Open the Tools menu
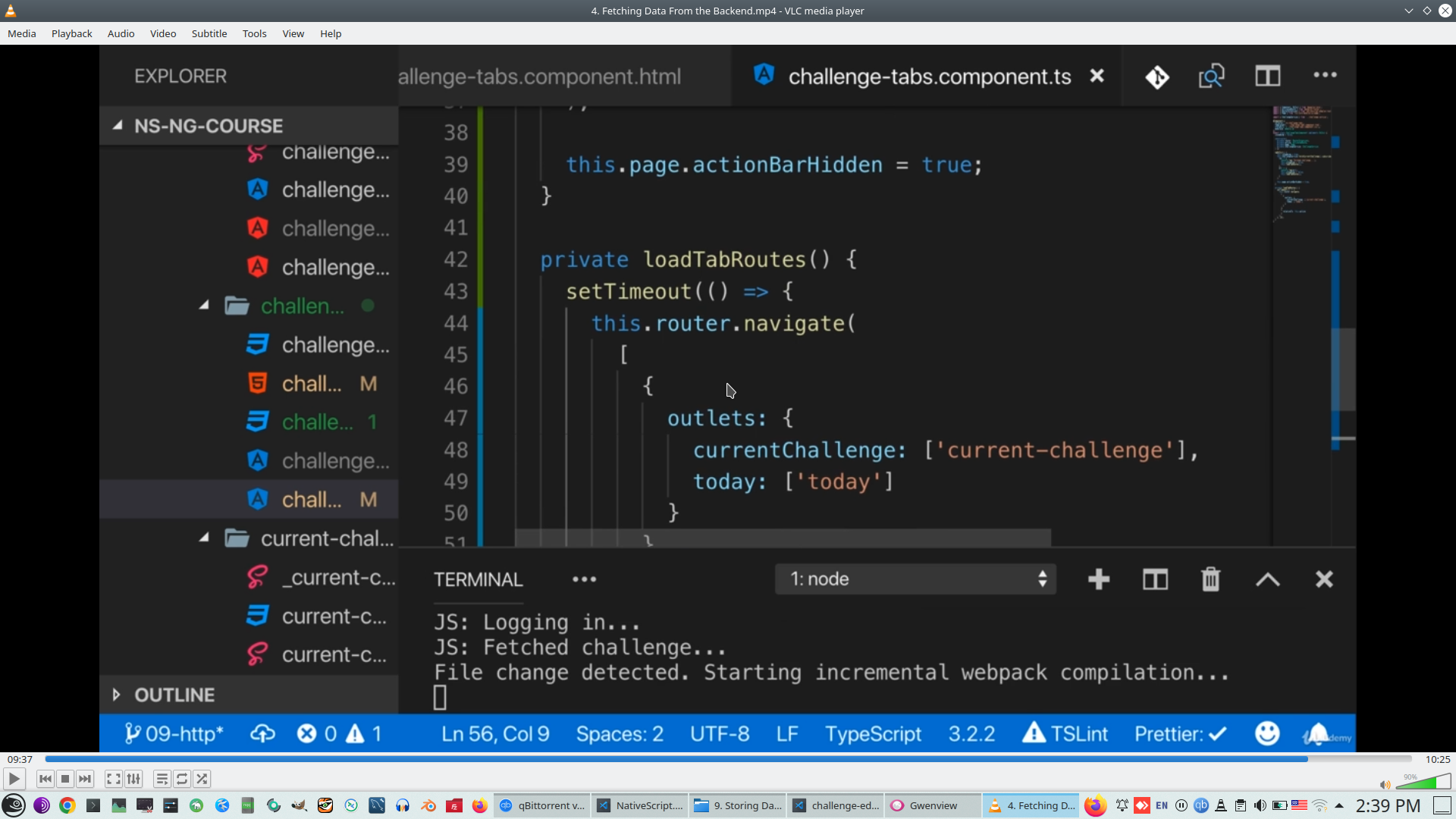 [x=254, y=33]
